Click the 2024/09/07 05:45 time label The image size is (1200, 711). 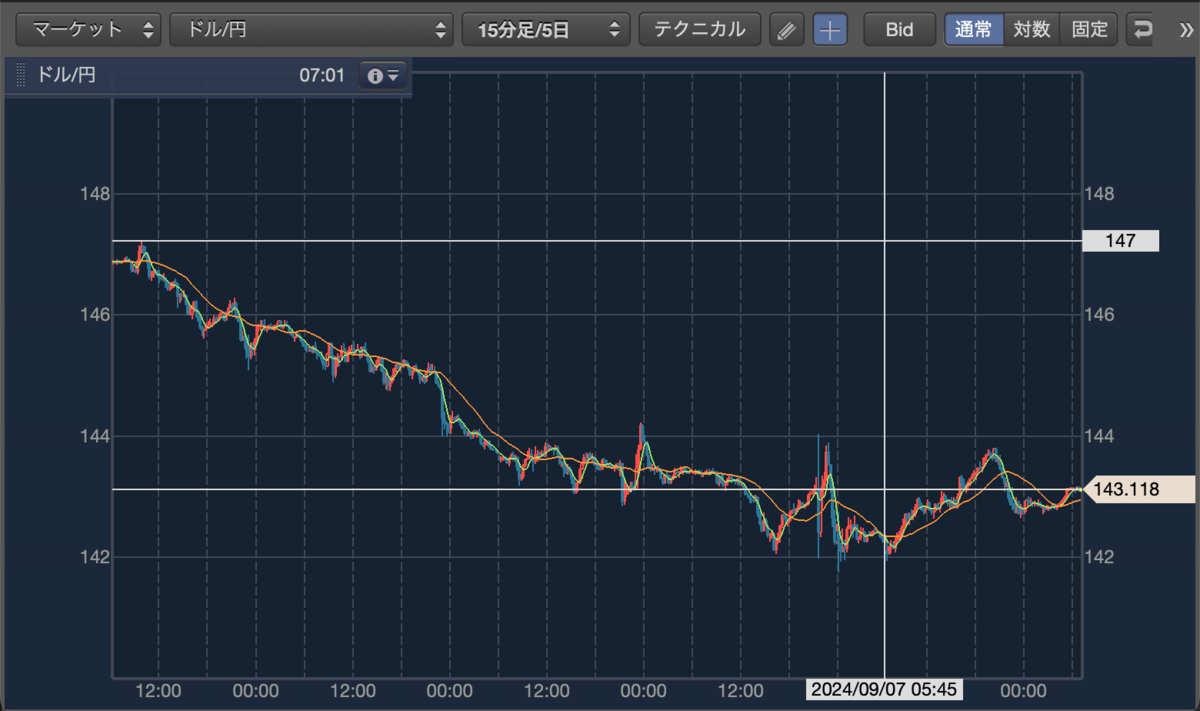tap(884, 690)
